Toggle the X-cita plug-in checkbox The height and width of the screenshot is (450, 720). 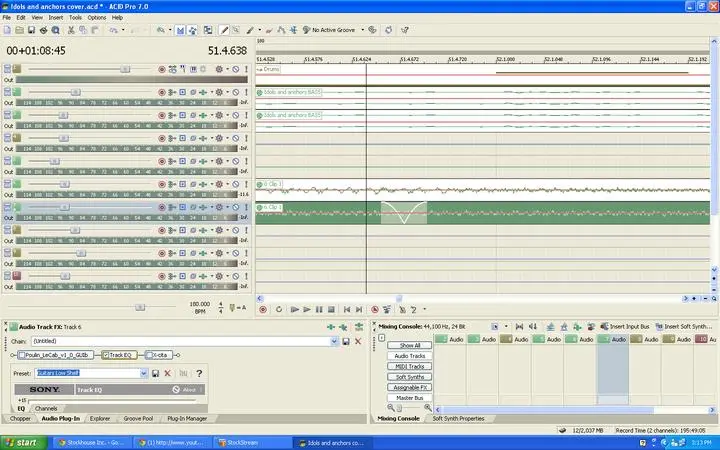tap(150, 355)
